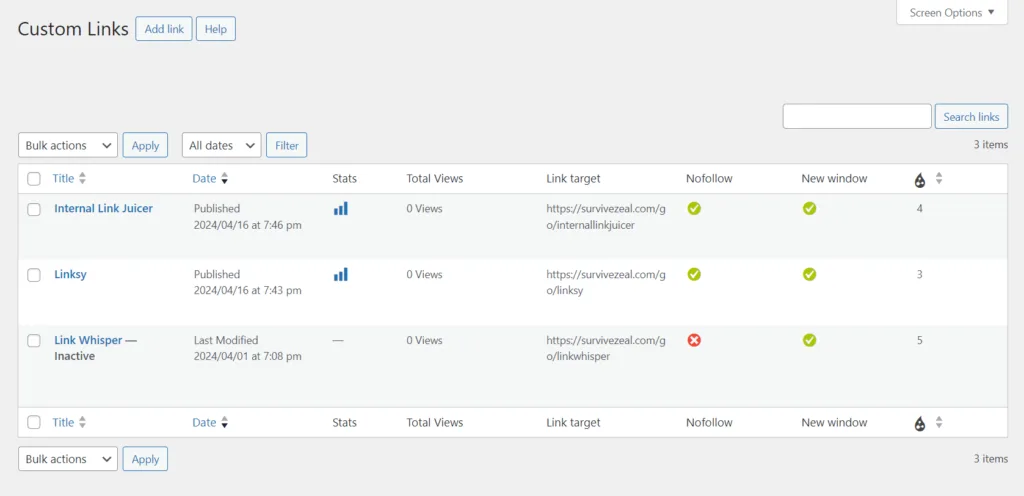1024x496 pixels.
Task: Check the select-all box in top header
Action: coord(34,179)
